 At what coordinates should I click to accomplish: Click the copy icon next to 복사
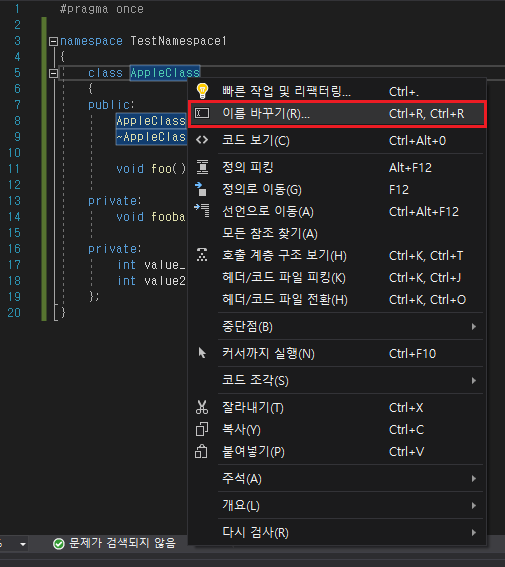[202, 429]
